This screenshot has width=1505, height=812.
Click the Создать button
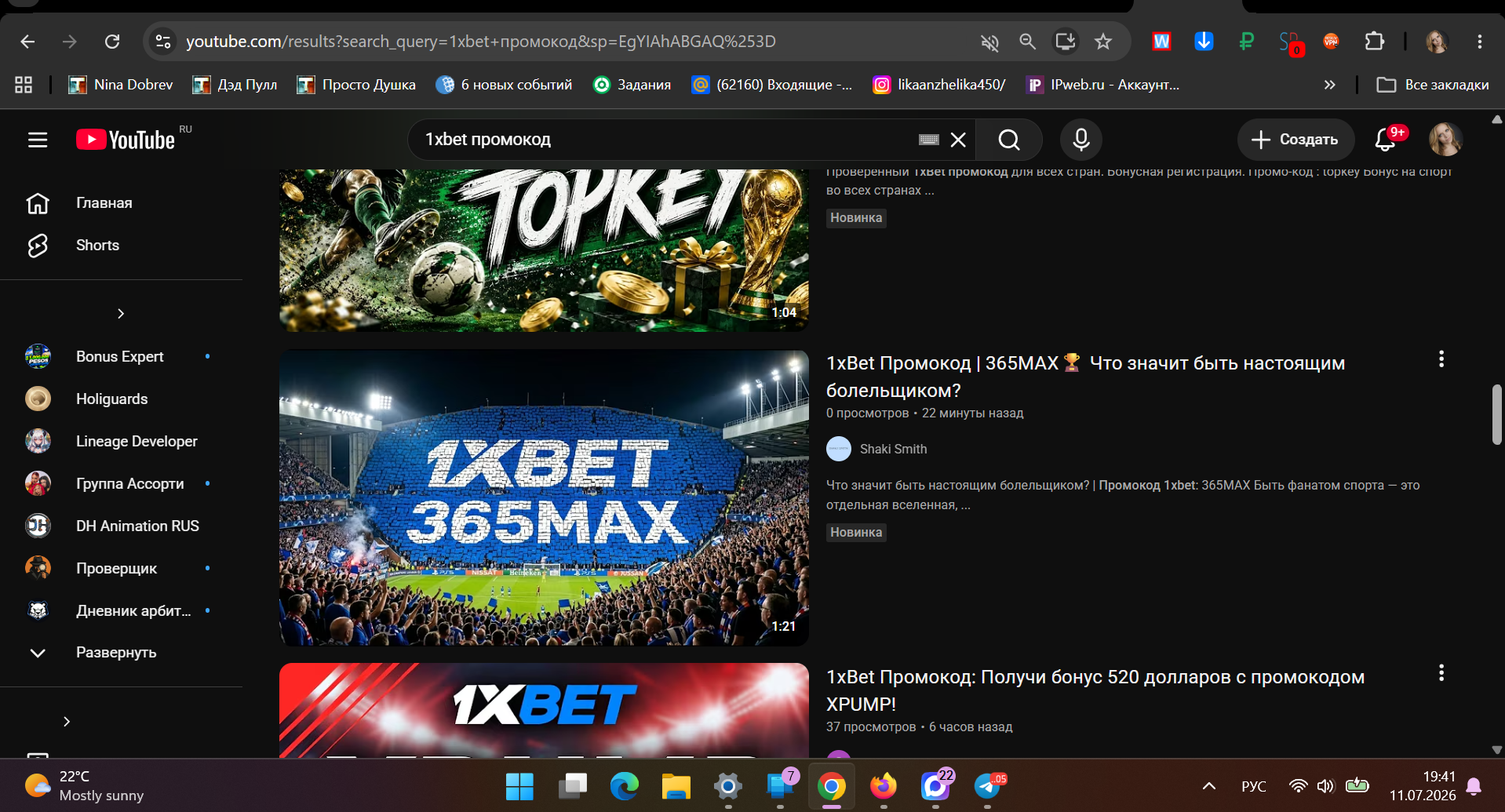pos(1295,140)
